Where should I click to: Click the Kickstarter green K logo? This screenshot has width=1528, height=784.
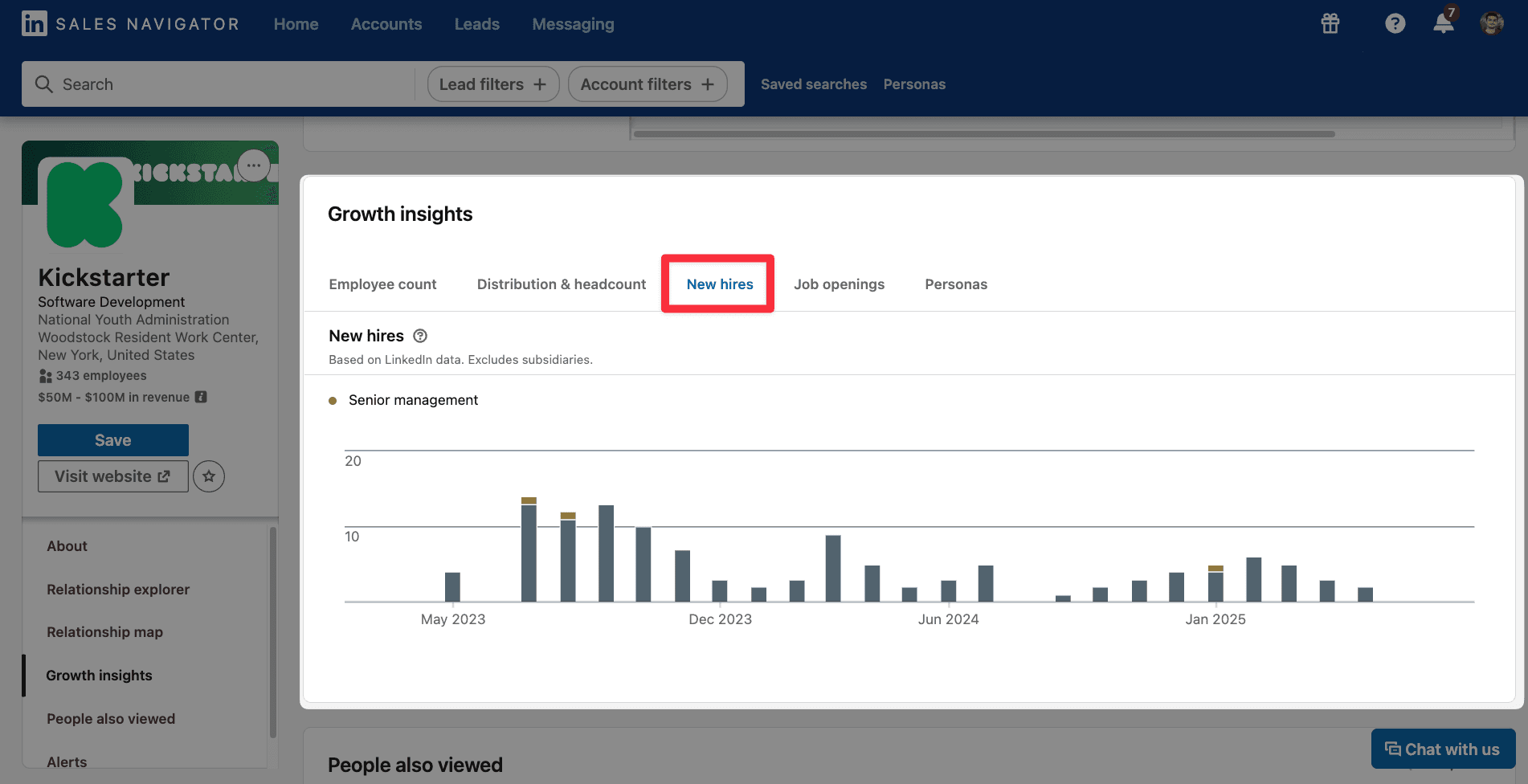[x=85, y=204]
